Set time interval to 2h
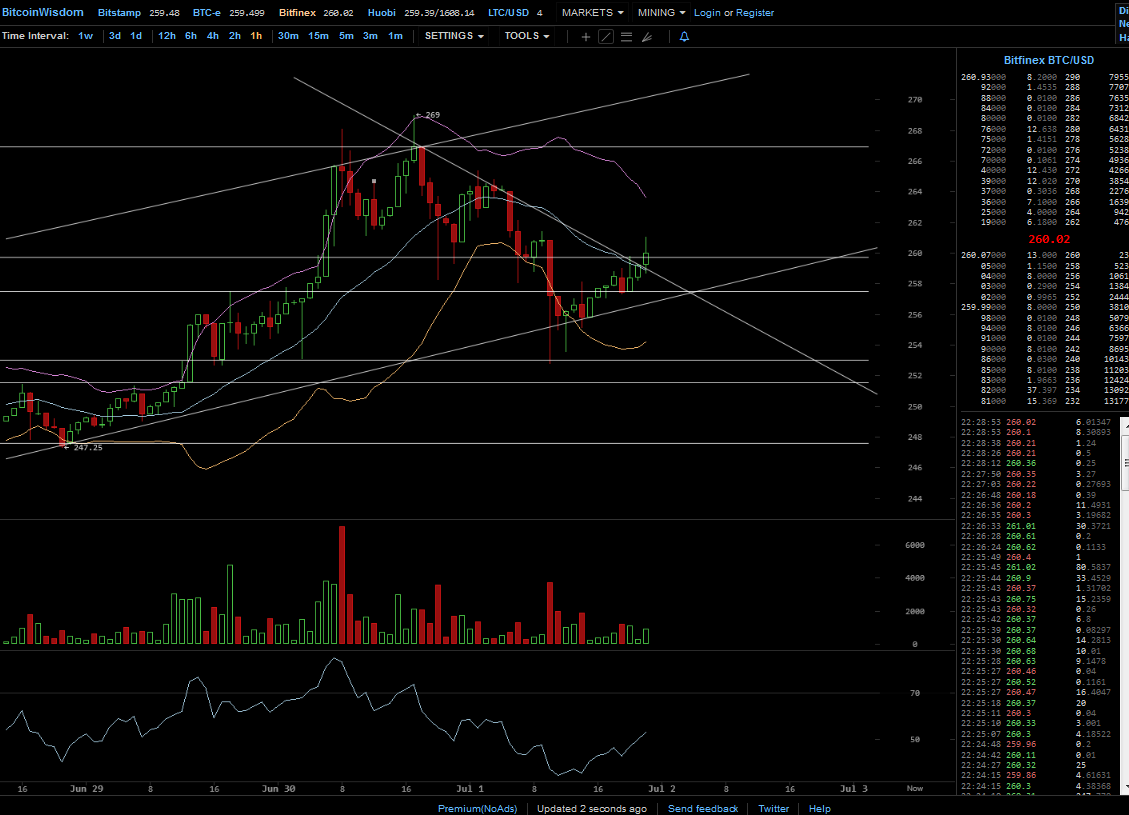 [x=235, y=36]
